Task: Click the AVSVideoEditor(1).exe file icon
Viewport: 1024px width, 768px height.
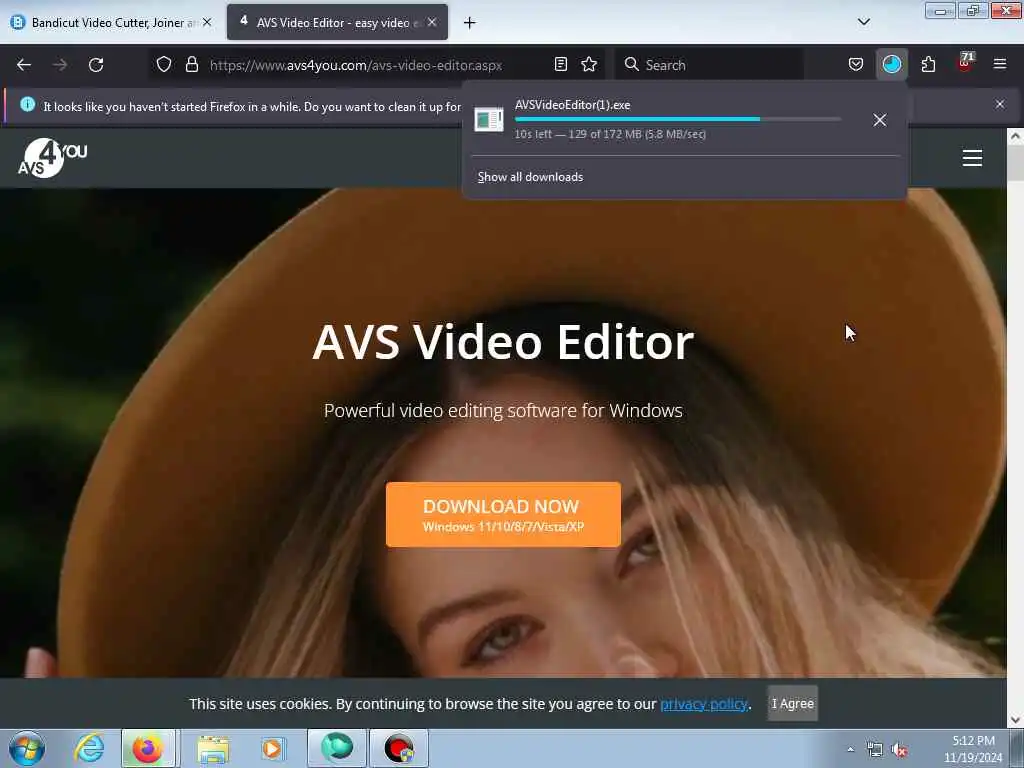Action: tap(488, 120)
